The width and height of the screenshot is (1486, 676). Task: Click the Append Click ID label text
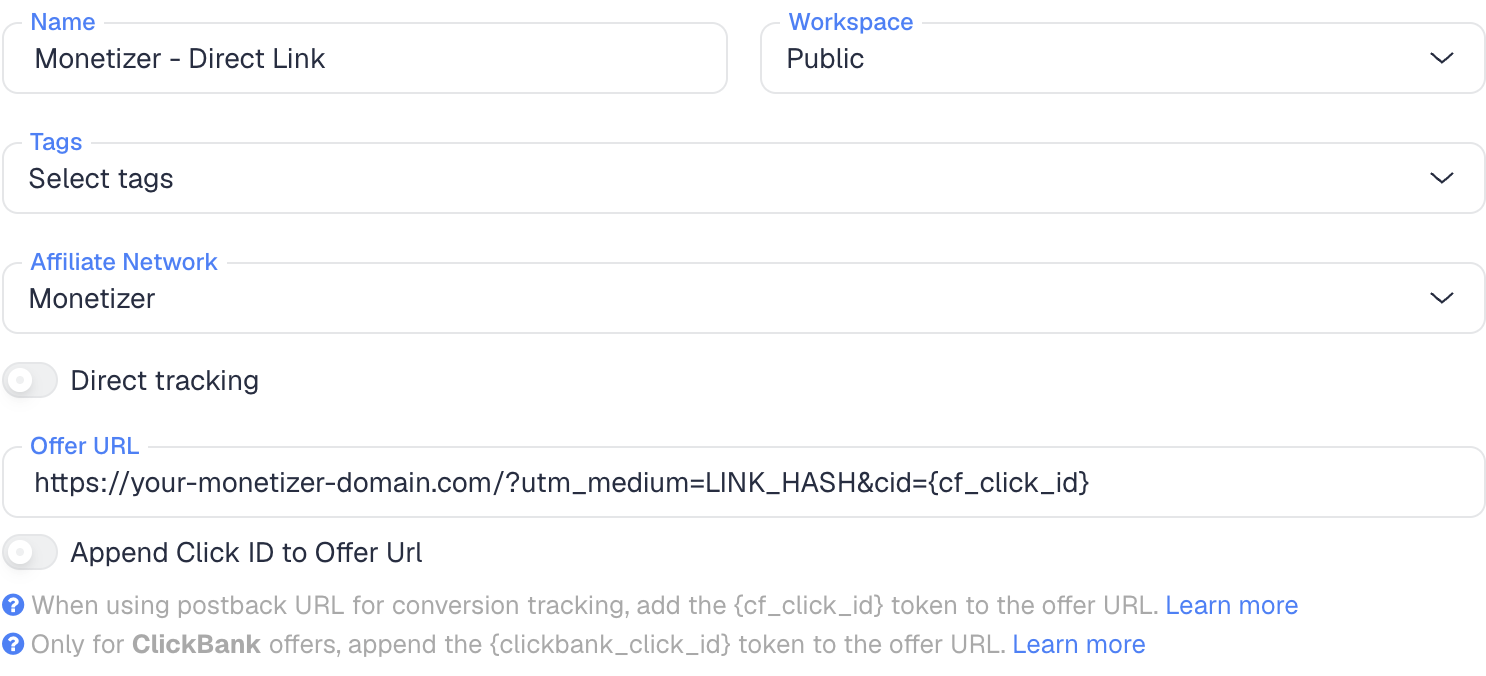tap(247, 552)
